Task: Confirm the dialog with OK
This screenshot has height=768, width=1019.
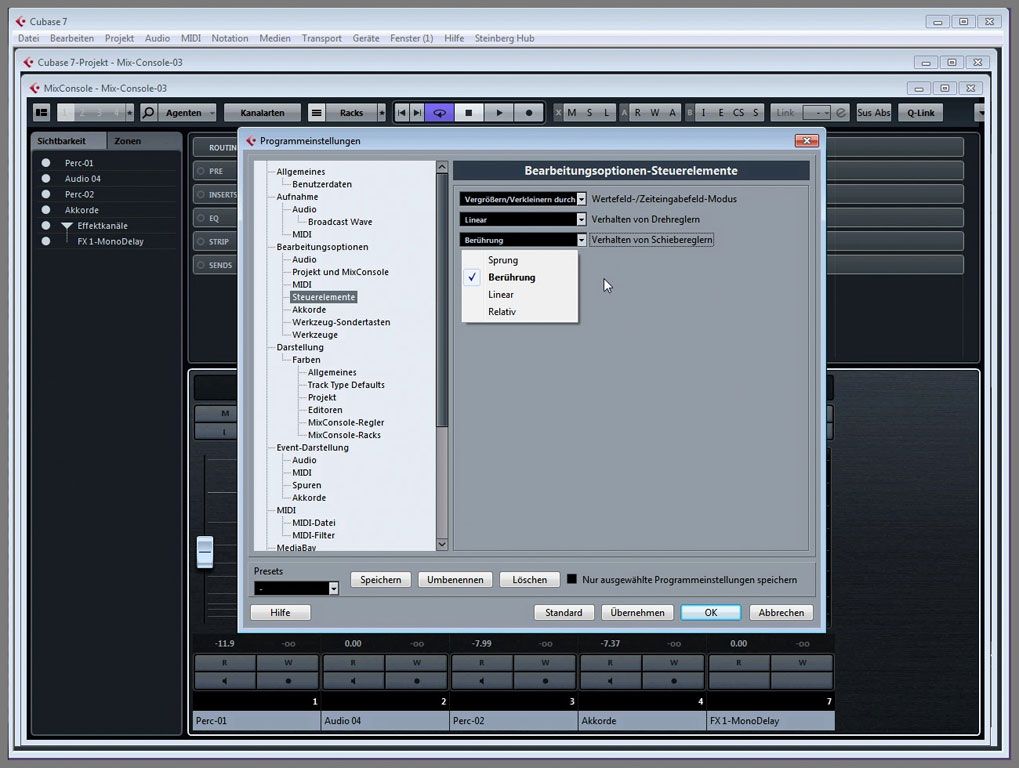Action: [x=711, y=612]
